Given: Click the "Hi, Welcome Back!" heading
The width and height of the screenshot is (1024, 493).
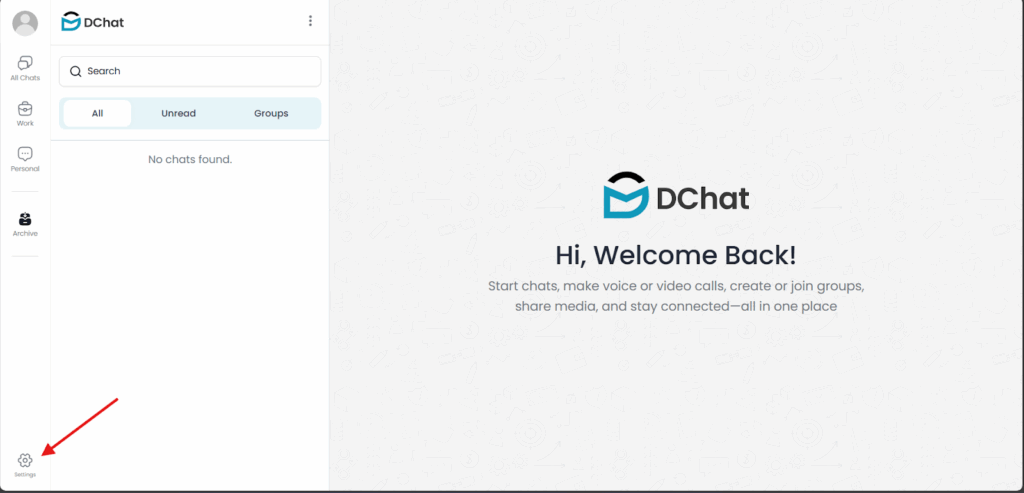Looking at the screenshot, I should tap(676, 255).
